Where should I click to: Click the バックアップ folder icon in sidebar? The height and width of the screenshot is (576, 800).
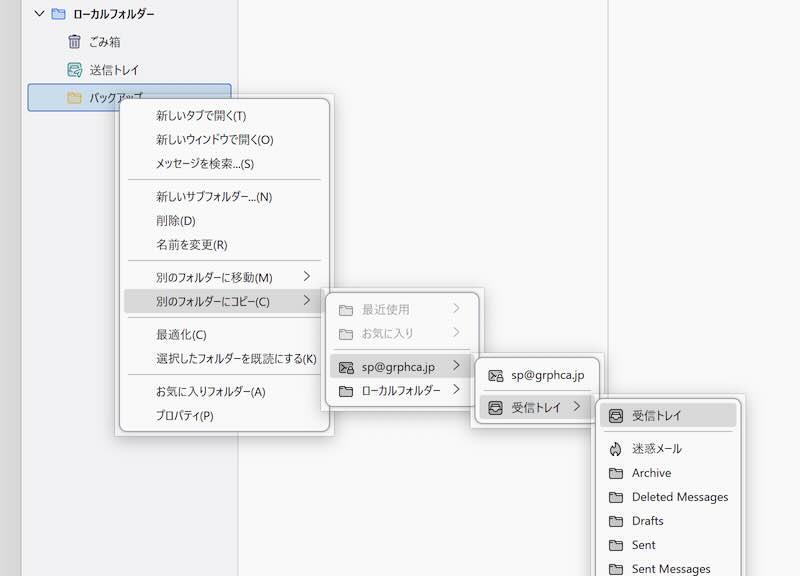point(74,98)
